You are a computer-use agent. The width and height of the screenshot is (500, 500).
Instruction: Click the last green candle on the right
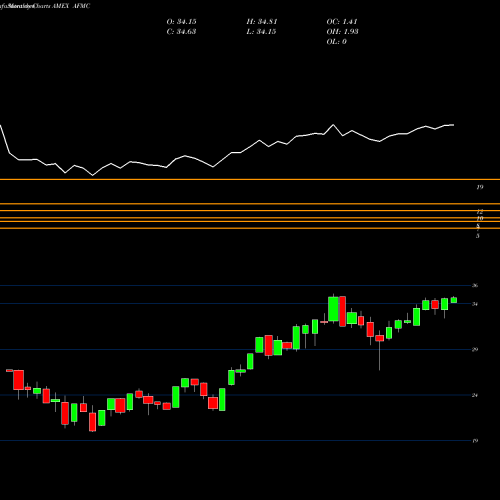pyautogui.click(x=454, y=300)
